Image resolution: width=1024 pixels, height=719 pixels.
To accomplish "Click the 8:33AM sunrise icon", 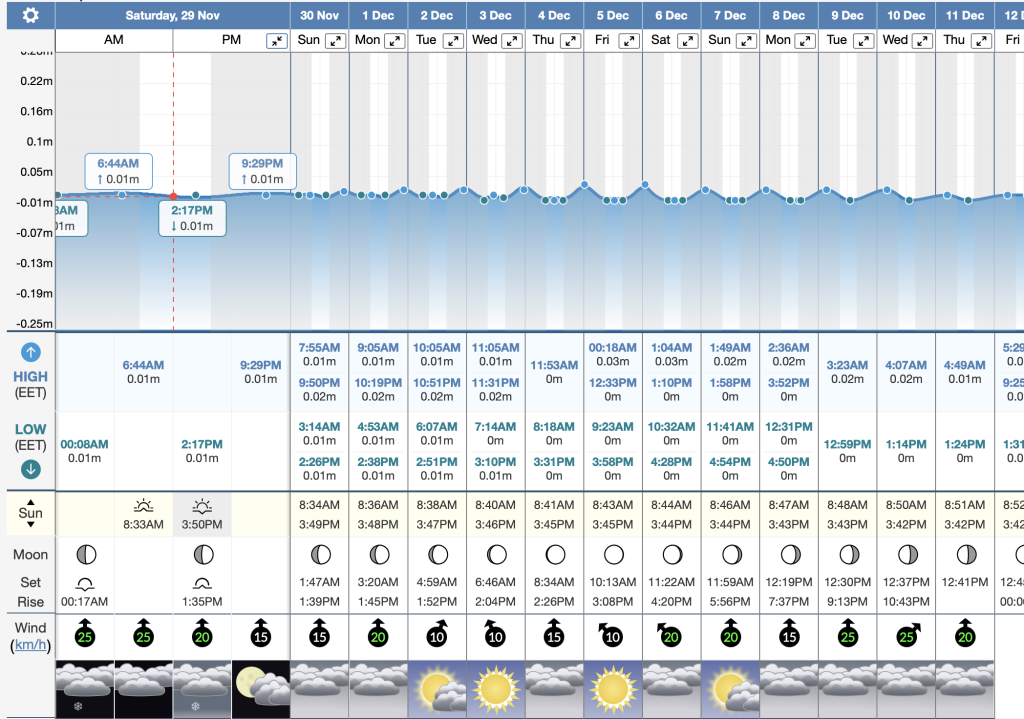I will [x=144, y=506].
